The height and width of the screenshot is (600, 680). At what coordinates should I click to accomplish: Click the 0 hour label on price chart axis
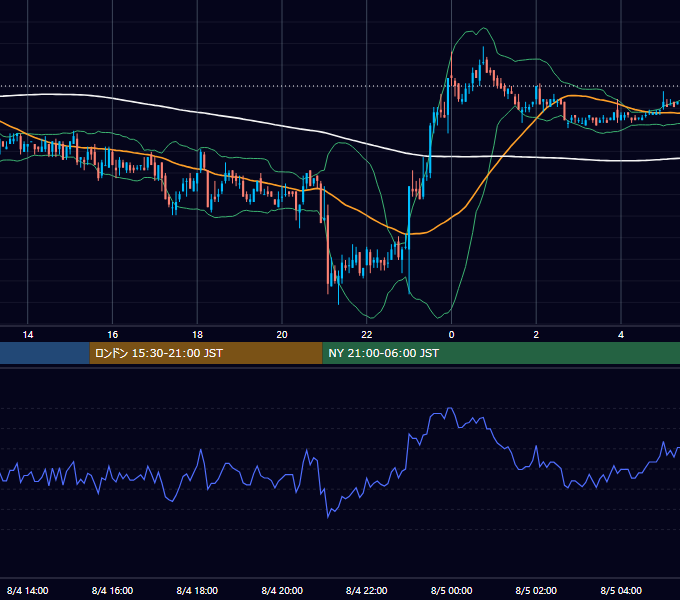click(x=451, y=335)
